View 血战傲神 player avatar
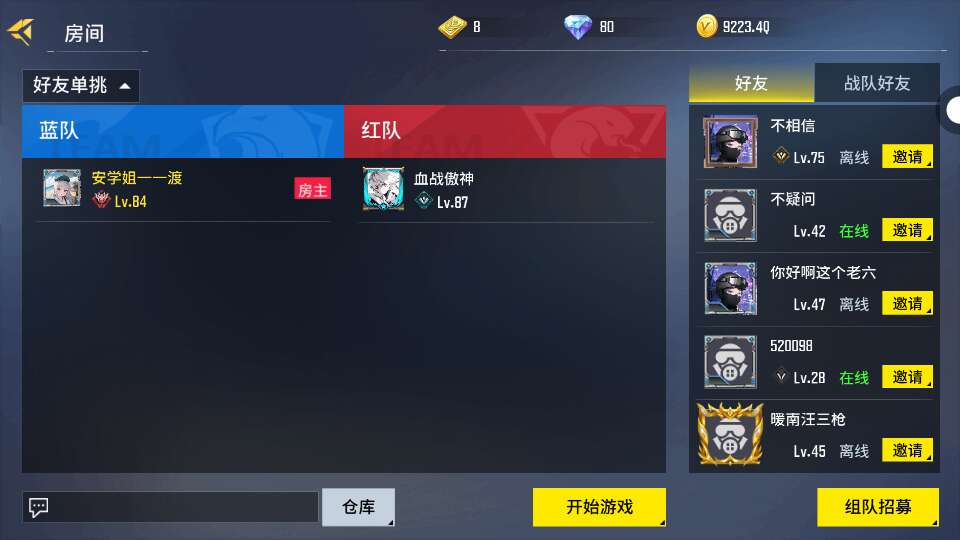The width and height of the screenshot is (960, 540). pos(383,189)
